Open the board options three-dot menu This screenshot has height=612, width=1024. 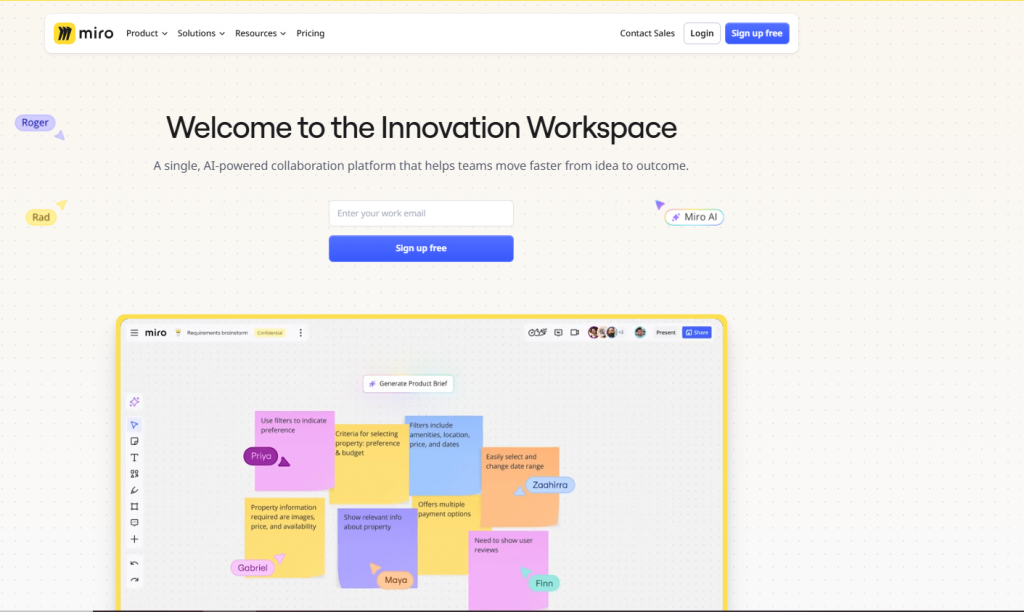click(x=301, y=332)
